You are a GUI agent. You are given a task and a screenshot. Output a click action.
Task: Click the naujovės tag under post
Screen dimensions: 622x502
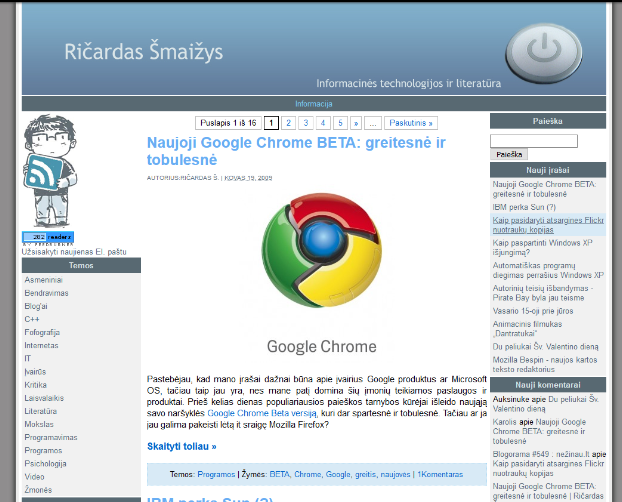(395, 475)
